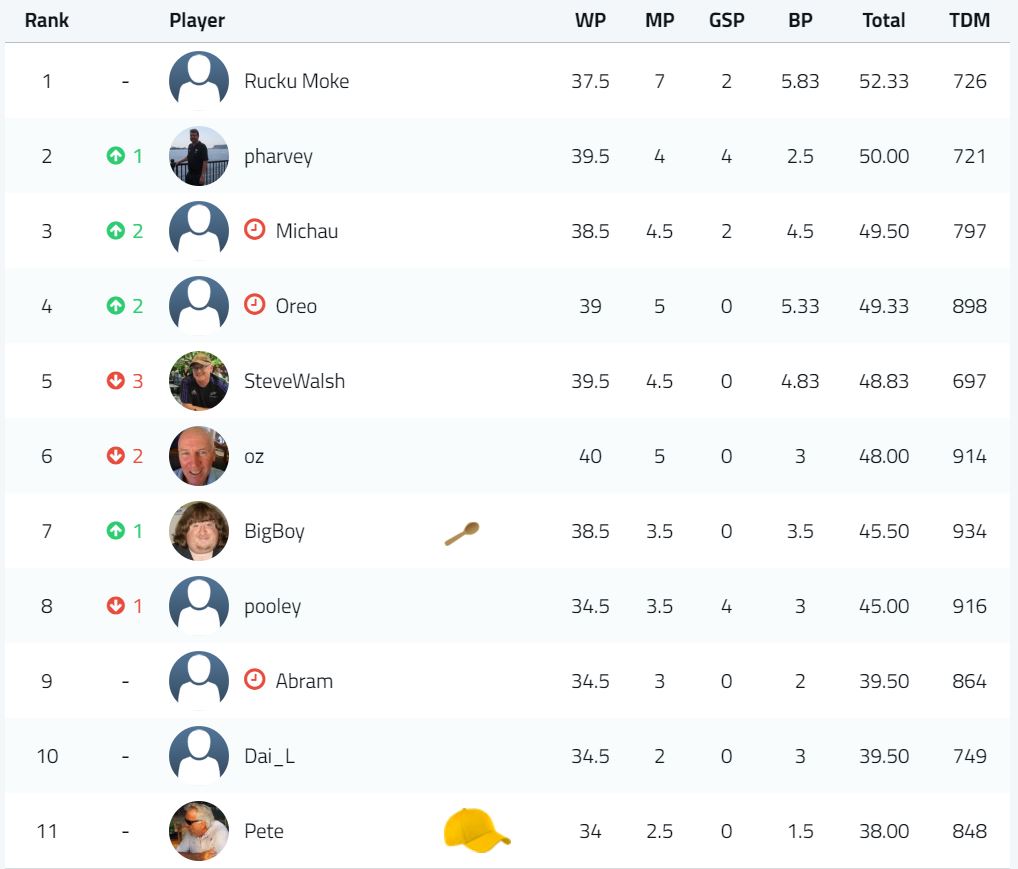The image size is (1018, 869).
Task: Open the Dai_L player name link
Action: coord(269,756)
